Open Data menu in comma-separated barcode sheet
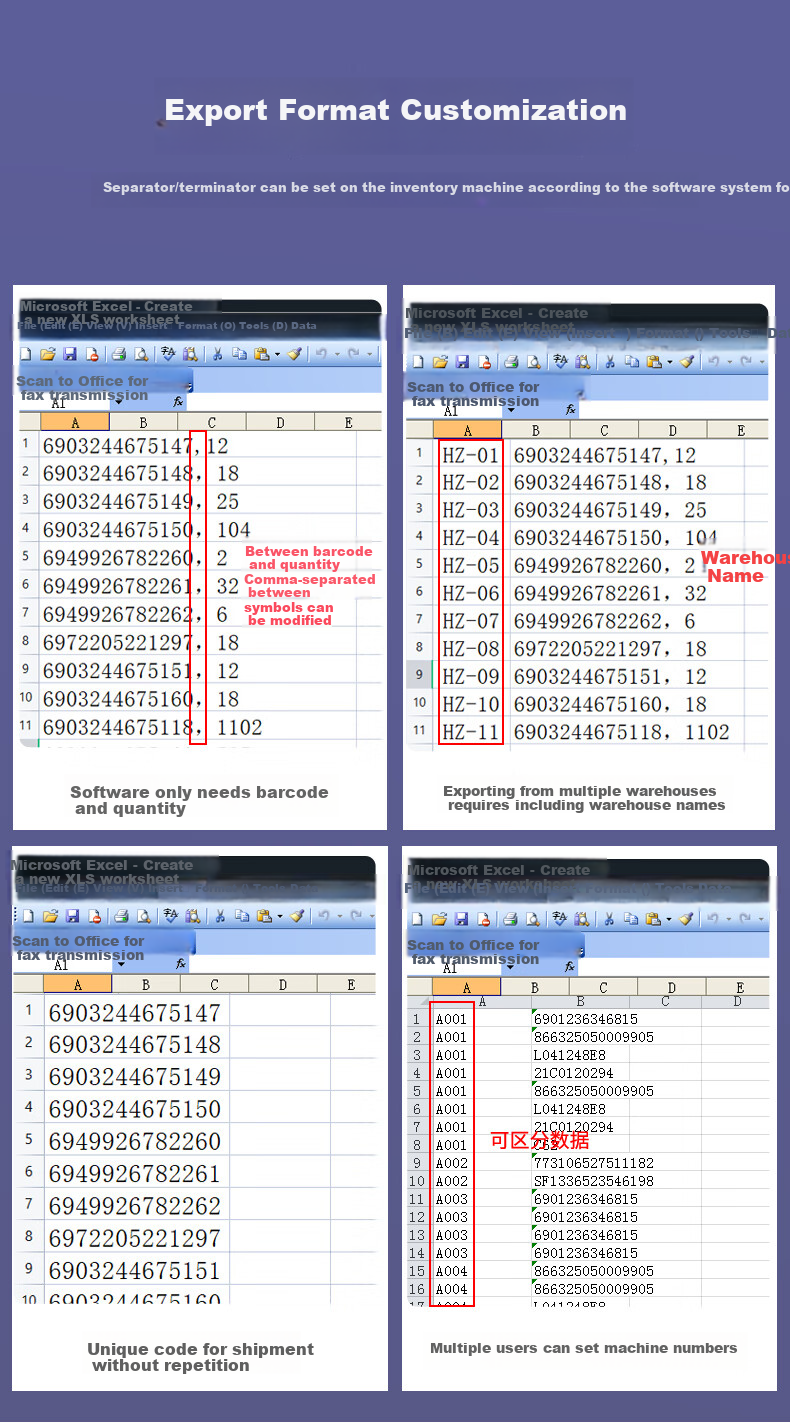Image resolution: width=790 pixels, height=1426 pixels. [x=303, y=325]
